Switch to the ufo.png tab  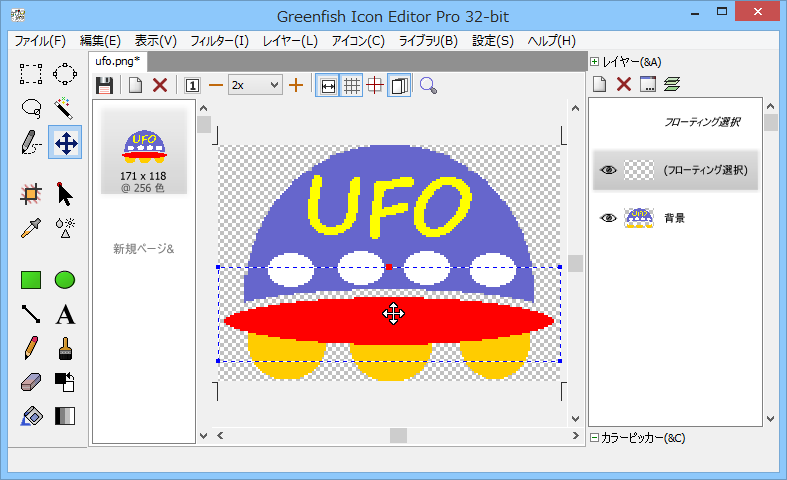119,61
